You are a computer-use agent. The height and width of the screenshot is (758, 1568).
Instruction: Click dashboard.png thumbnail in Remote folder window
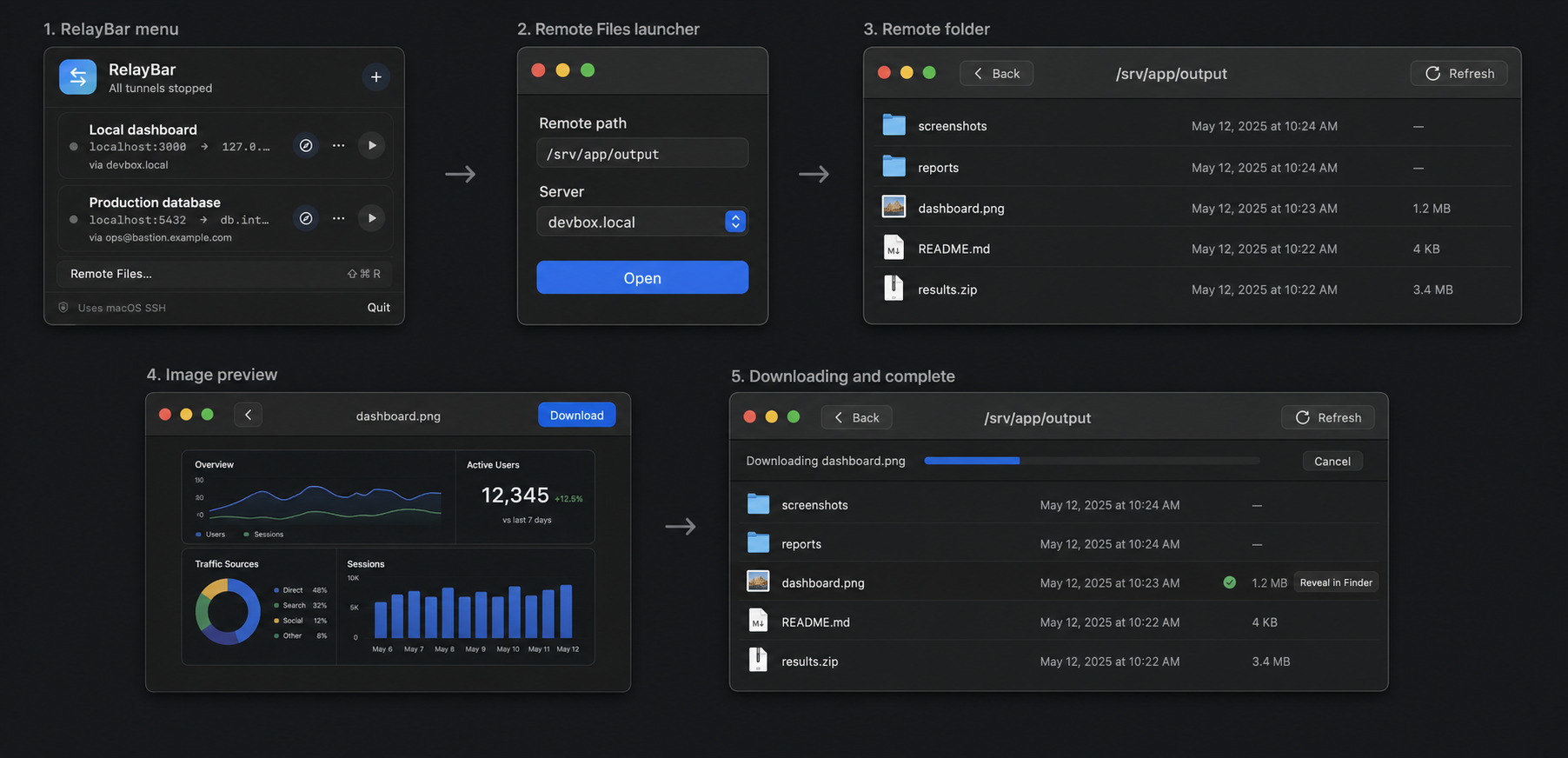[894, 207]
